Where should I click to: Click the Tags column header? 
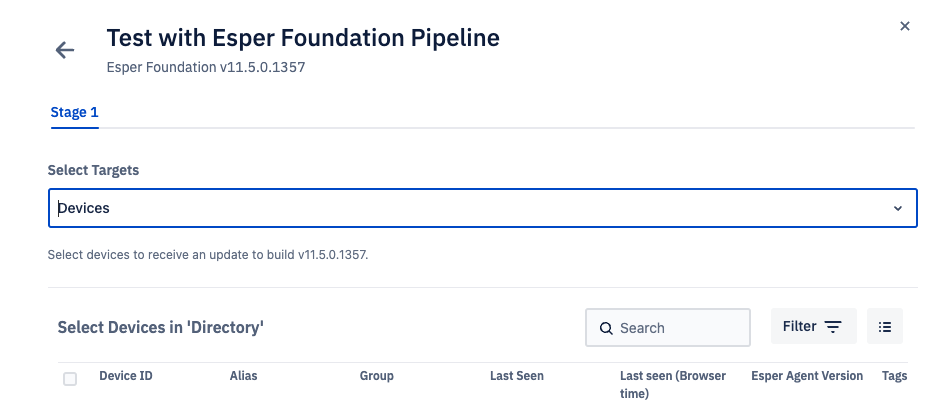click(x=895, y=376)
